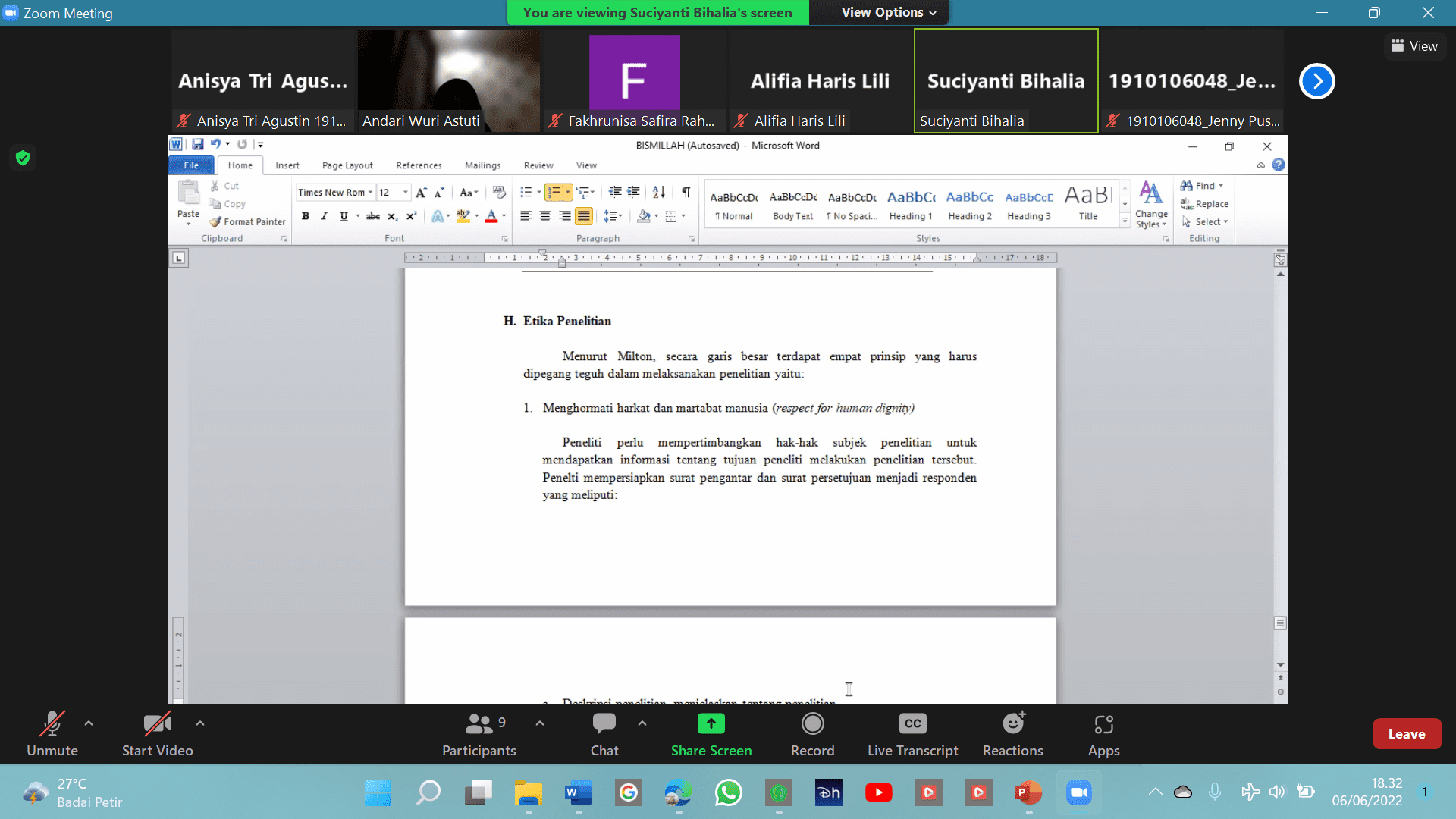Viewport: 1456px width, 819px height.
Task: Decrease indent in paragraph group
Action: (615, 192)
